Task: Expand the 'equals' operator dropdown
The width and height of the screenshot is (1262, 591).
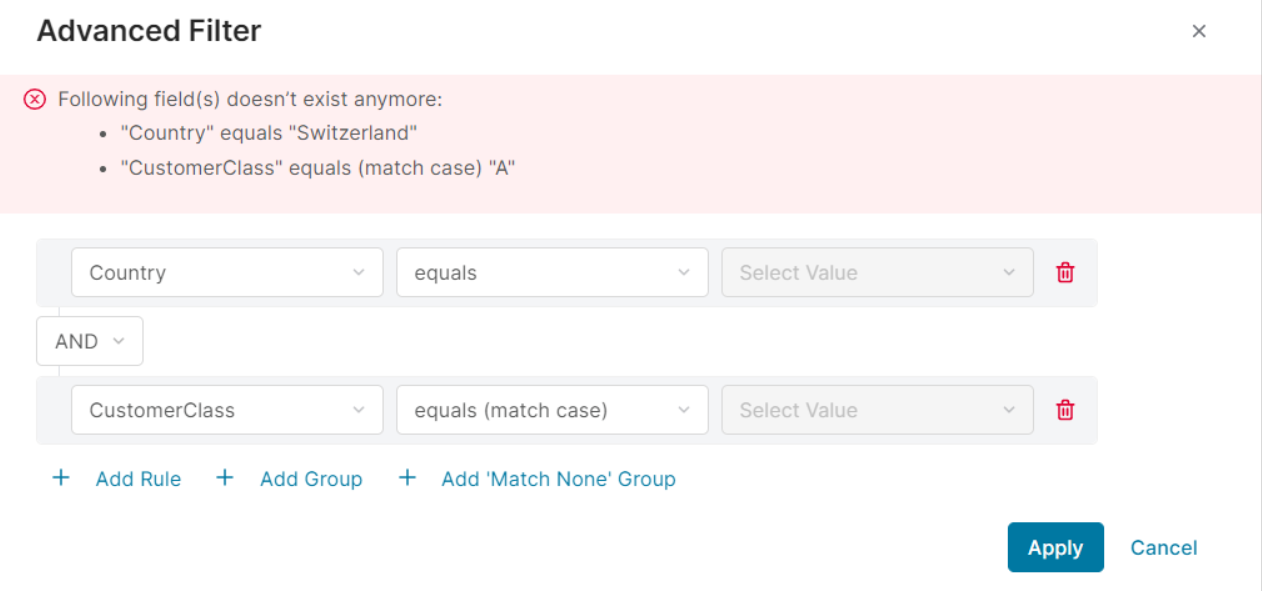Action: [552, 272]
